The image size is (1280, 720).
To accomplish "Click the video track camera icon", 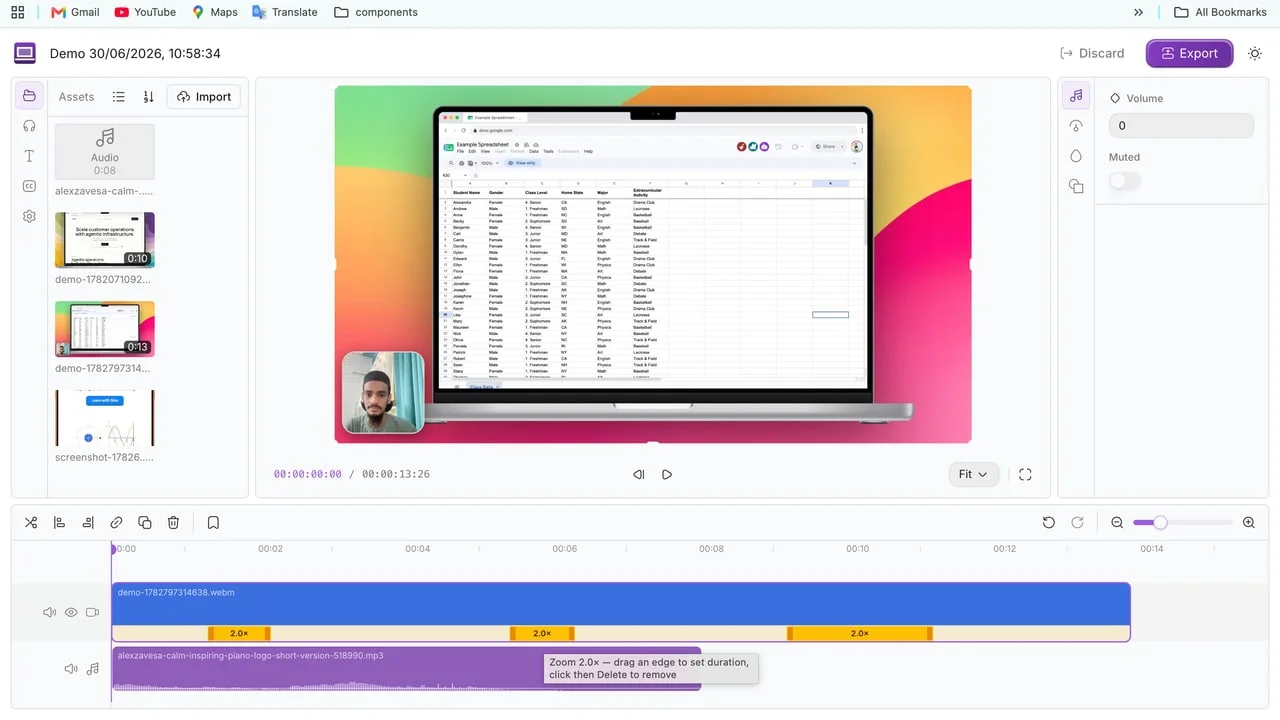I will click(x=93, y=612).
